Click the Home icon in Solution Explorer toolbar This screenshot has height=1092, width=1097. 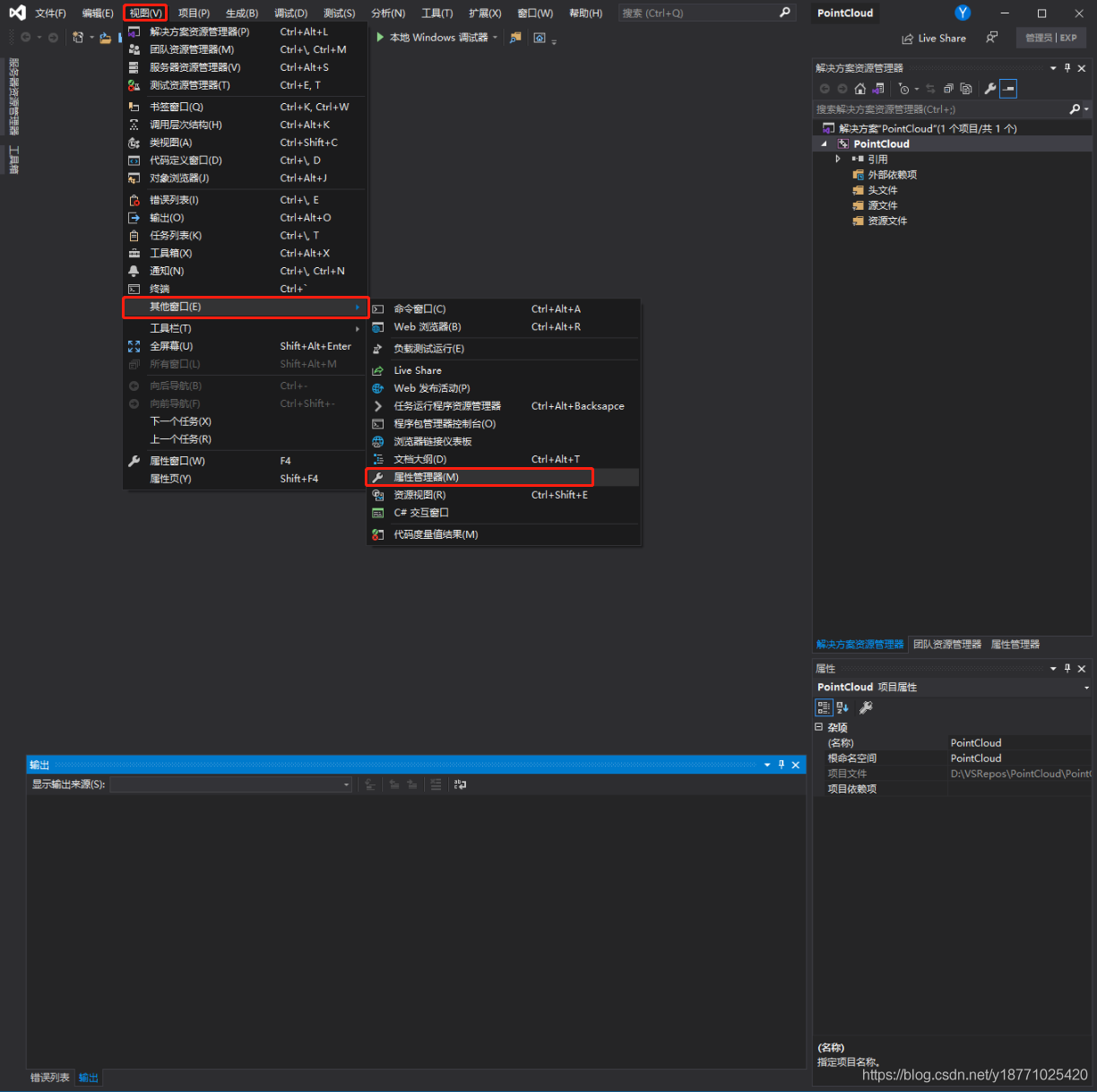[859, 88]
